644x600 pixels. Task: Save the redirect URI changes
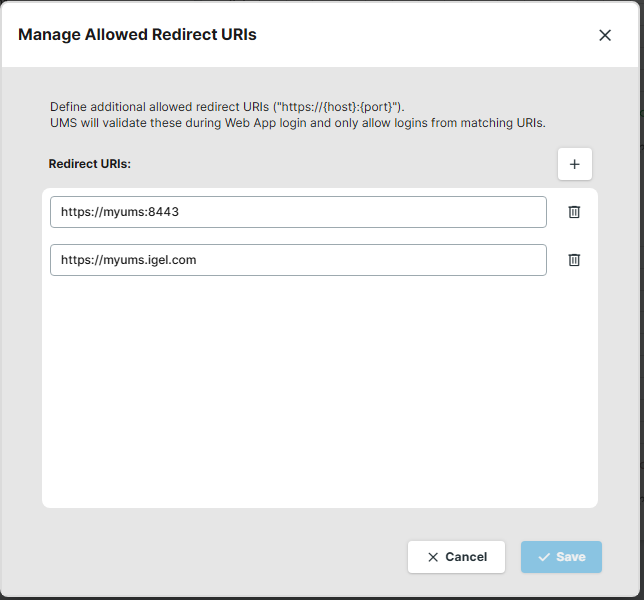point(560,557)
